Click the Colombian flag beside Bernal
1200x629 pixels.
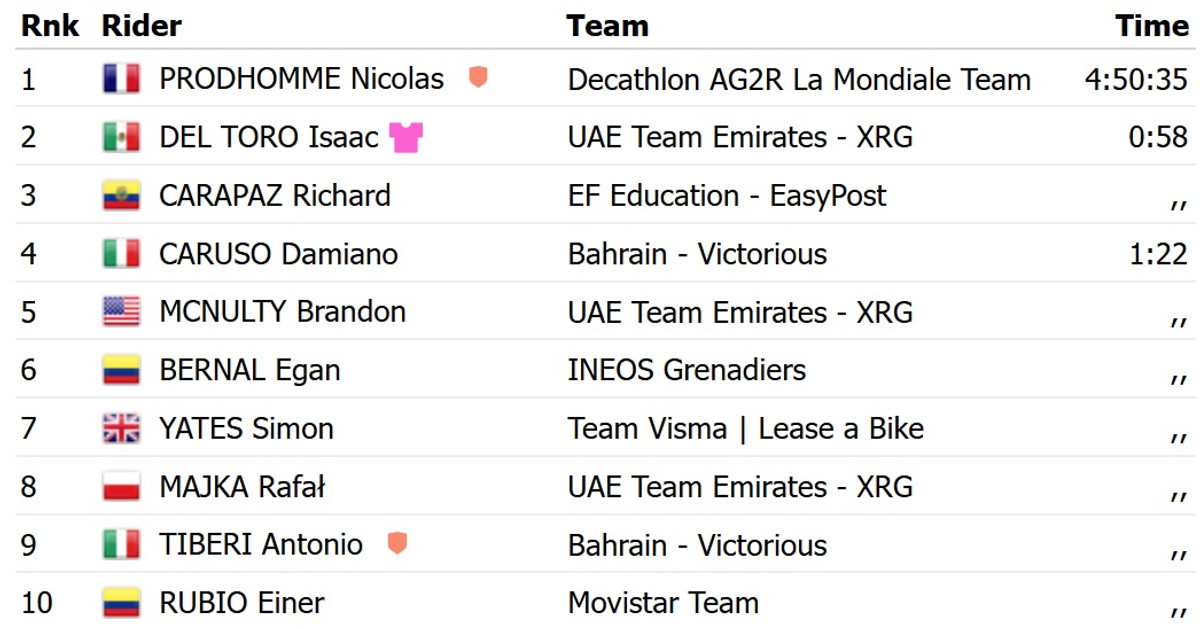pyautogui.click(x=121, y=371)
